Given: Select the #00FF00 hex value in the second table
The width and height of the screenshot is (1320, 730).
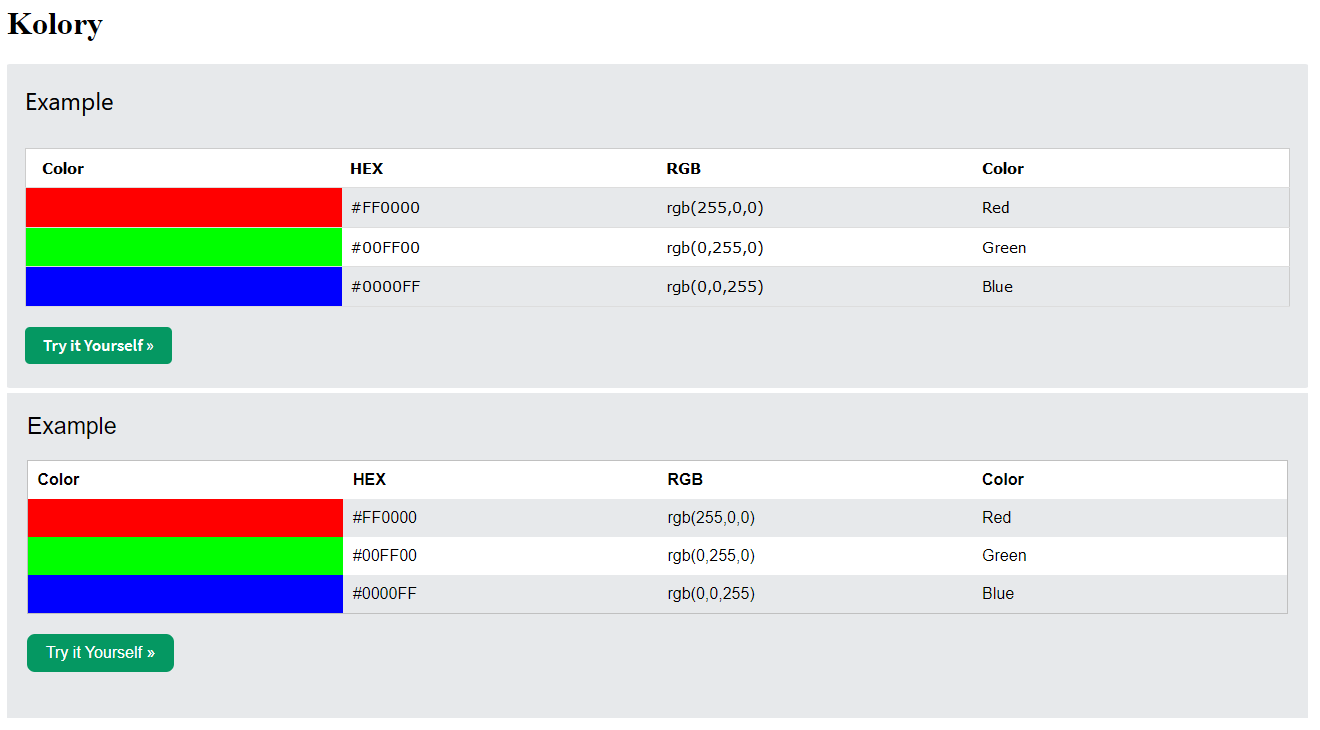Looking at the screenshot, I should (x=385, y=556).
